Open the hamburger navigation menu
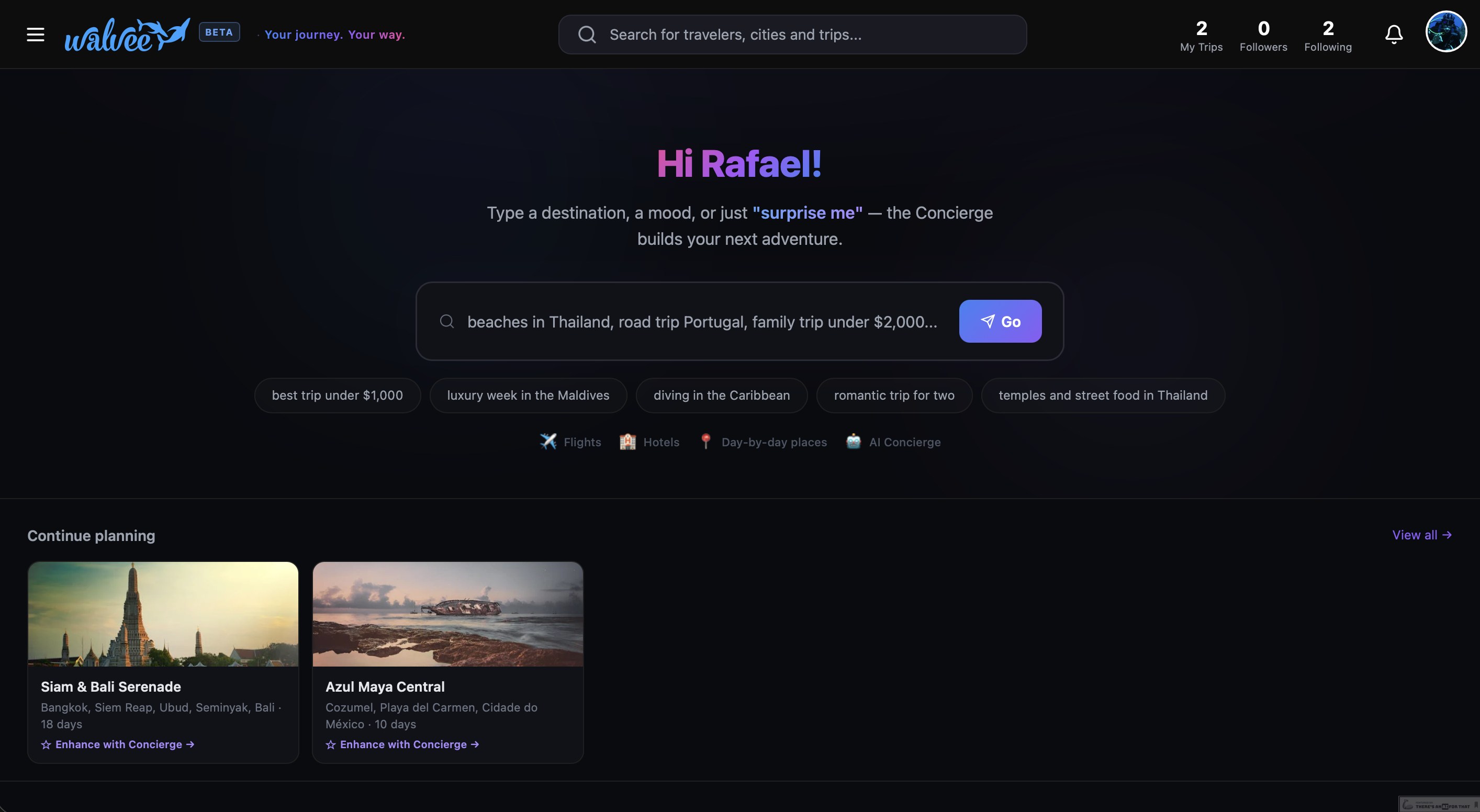Viewport: 1480px width, 812px height. [35, 35]
